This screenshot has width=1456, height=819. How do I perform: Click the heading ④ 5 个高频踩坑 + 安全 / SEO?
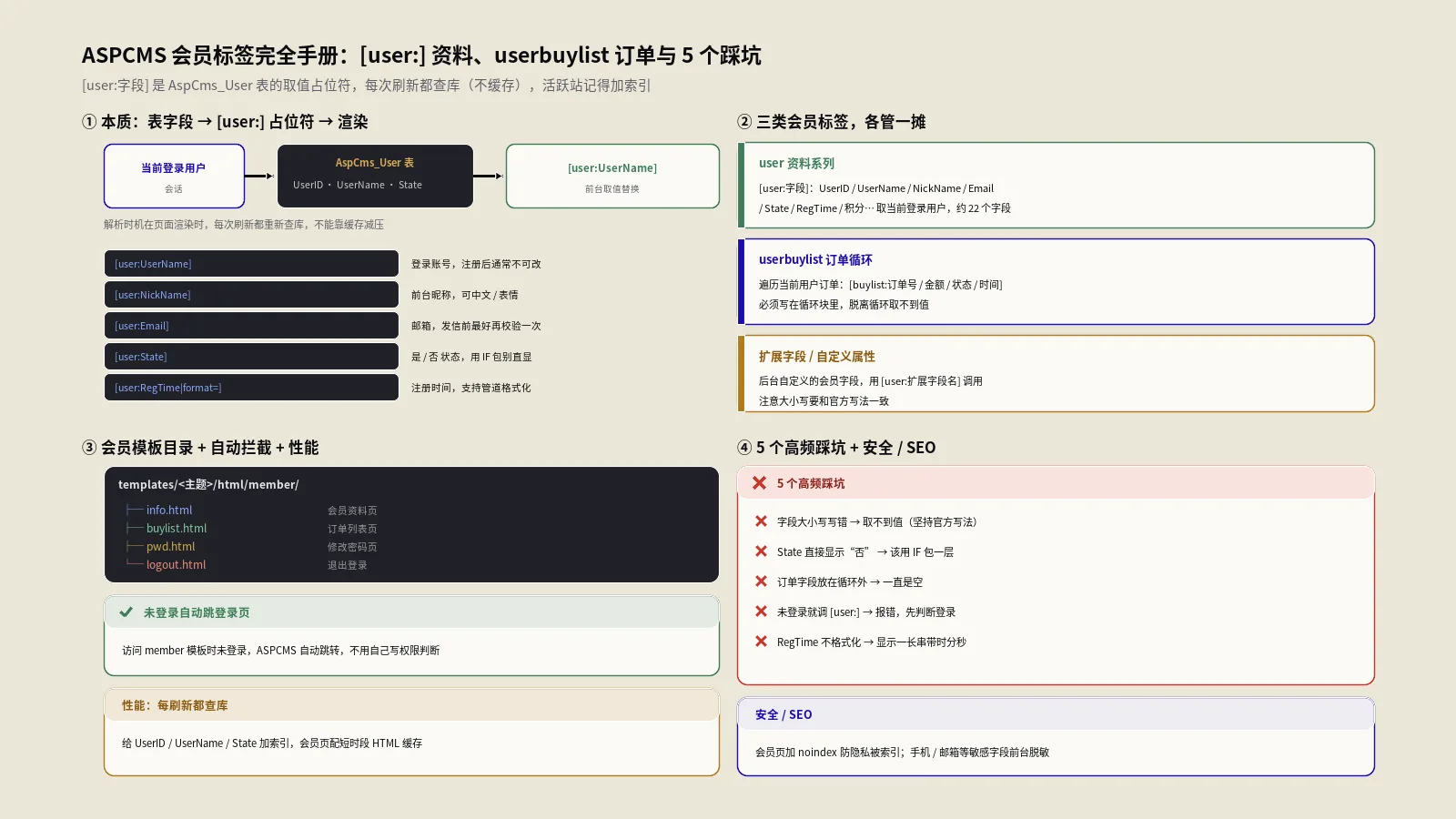point(836,448)
